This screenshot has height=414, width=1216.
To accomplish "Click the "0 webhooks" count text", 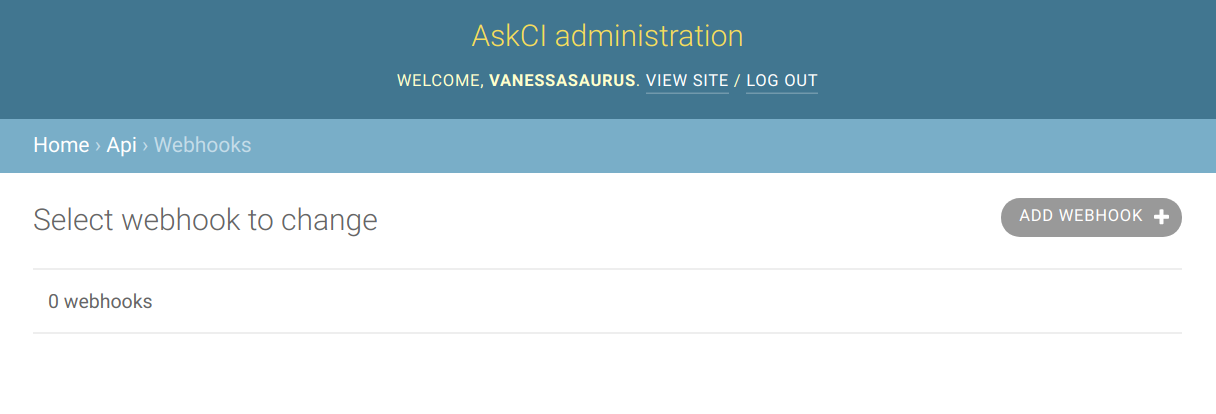I will (x=100, y=301).
